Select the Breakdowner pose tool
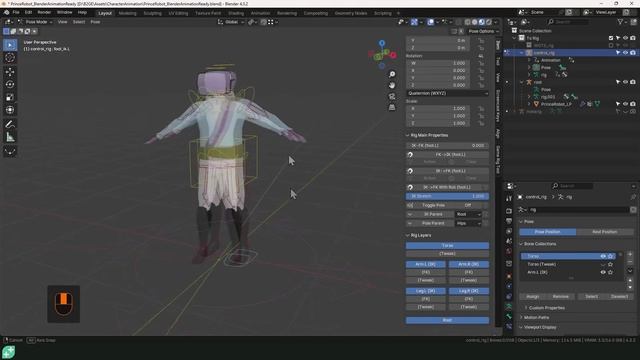Screen dimensions: 640x360 (10, 151)
